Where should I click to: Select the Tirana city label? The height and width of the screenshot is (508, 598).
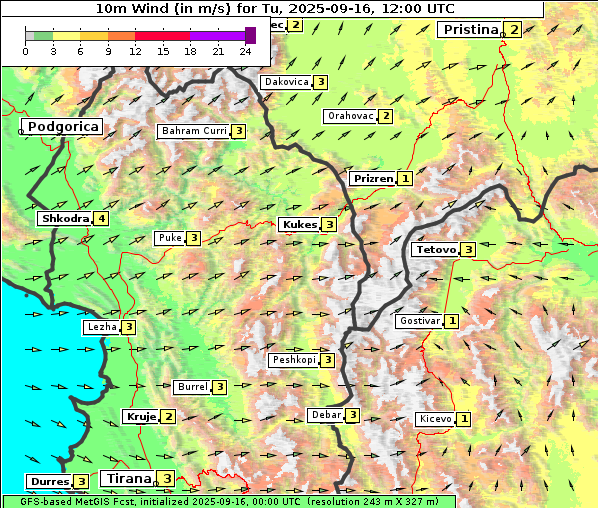[x=128, y=478]
